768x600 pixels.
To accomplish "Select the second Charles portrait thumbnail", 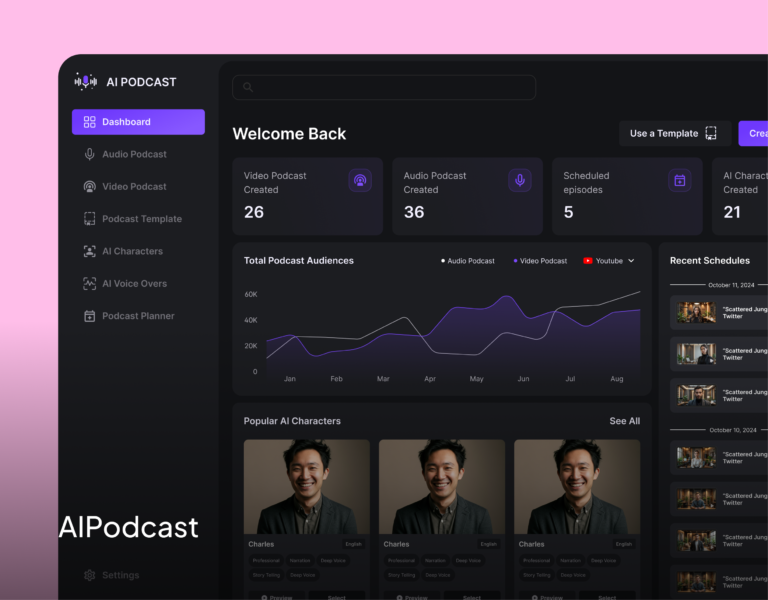I will pyautogui.click(x=442, y=487).
